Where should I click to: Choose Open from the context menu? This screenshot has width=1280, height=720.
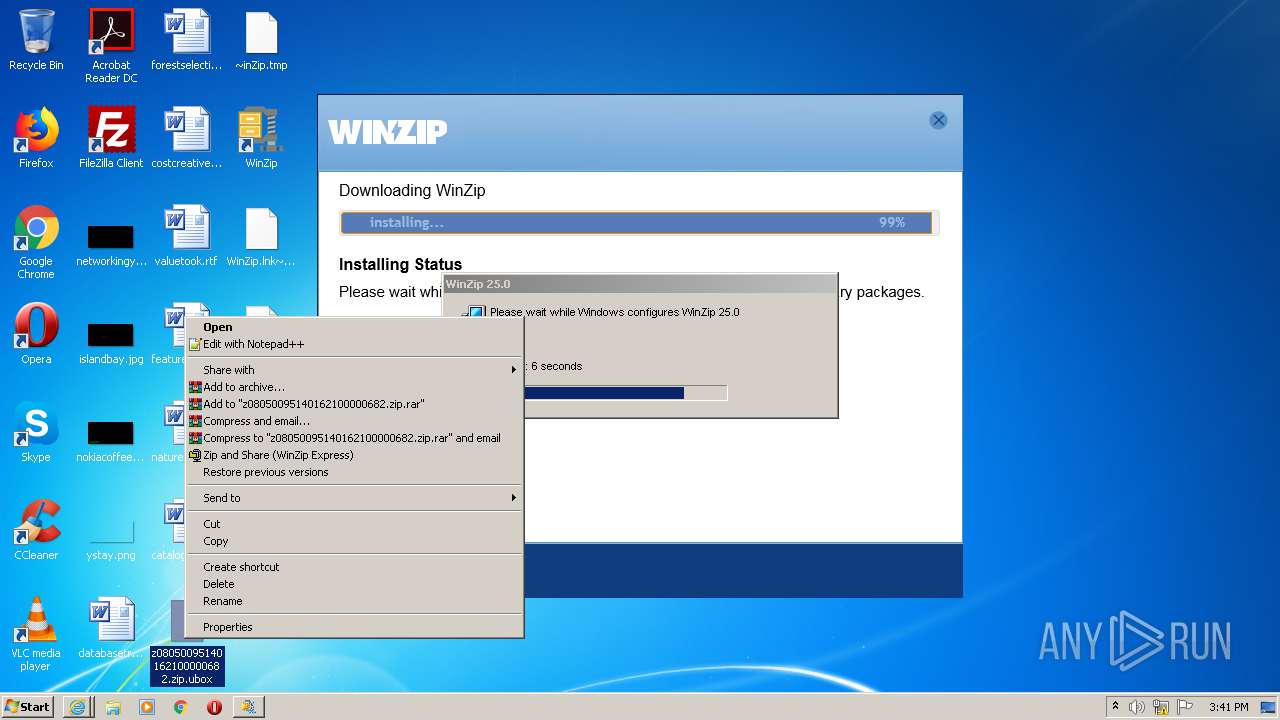354,327
